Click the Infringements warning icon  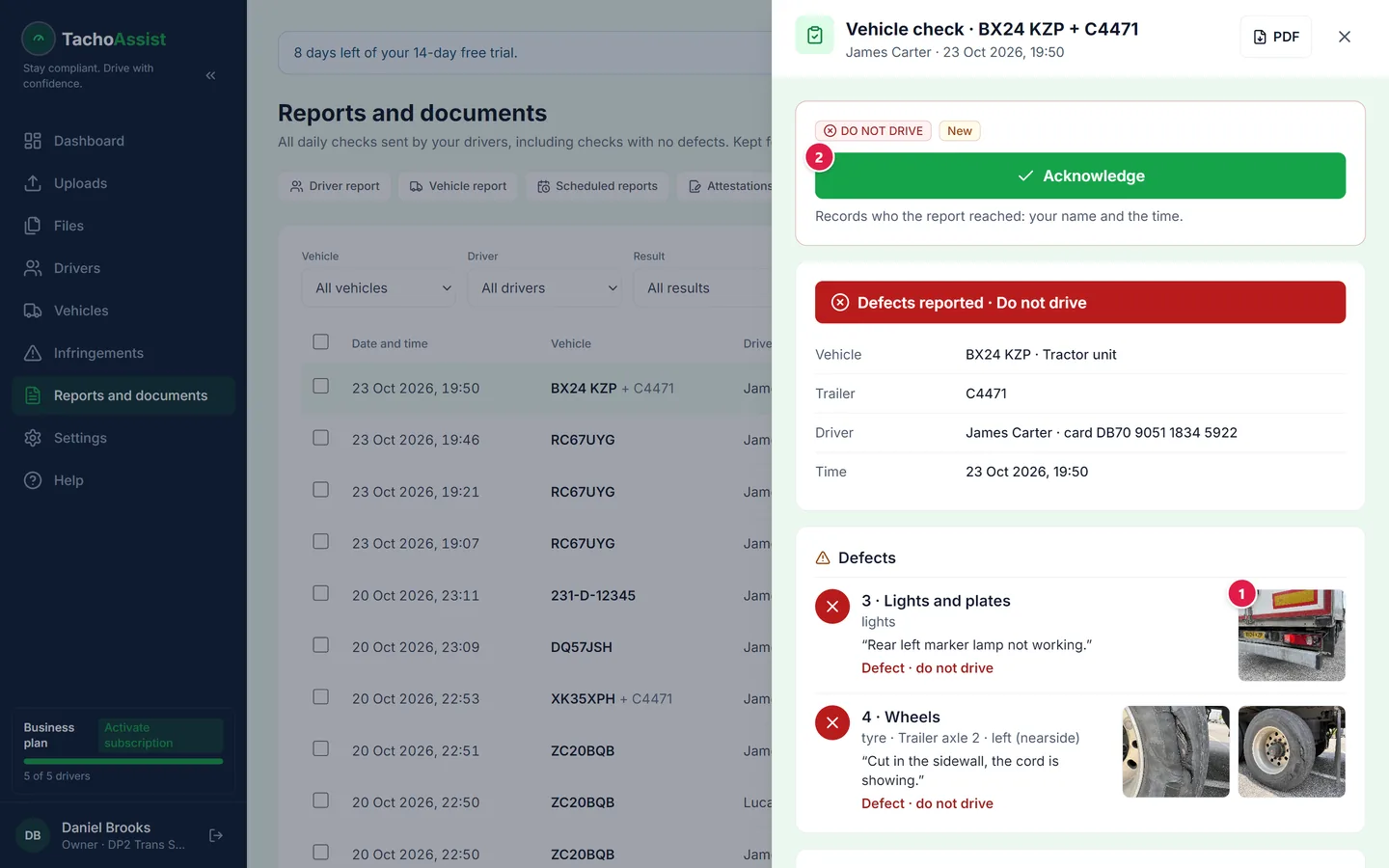33,353
